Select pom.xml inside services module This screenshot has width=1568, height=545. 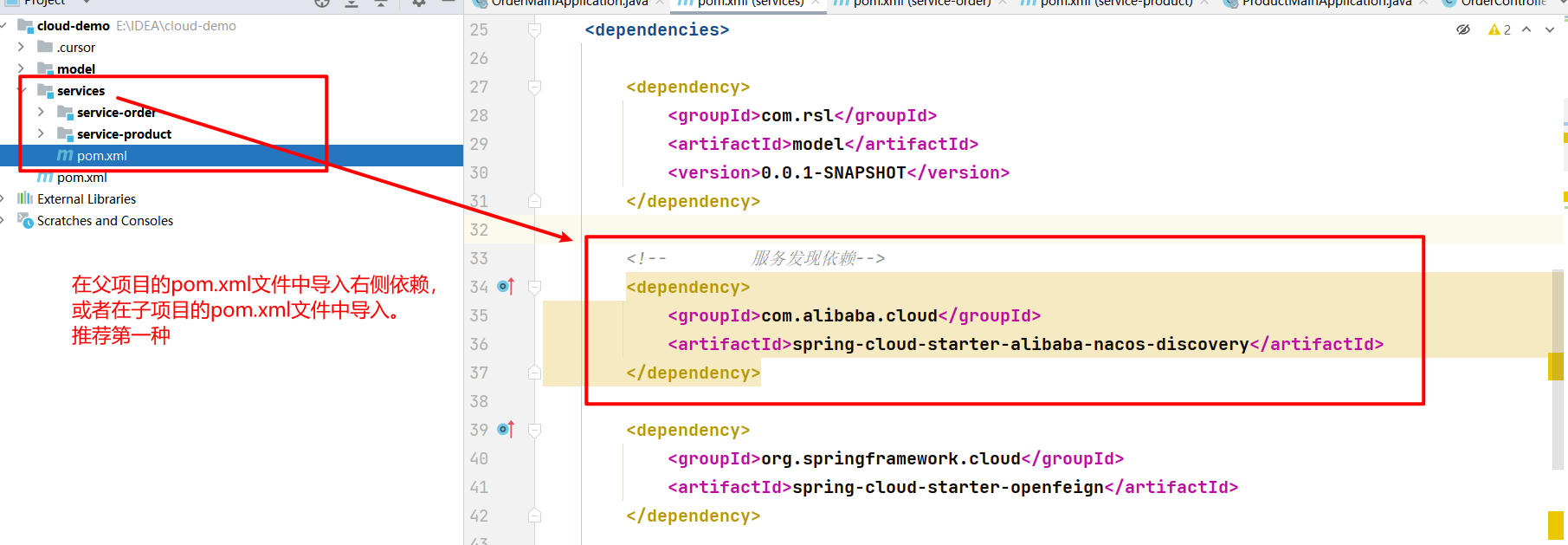point(231,155)
